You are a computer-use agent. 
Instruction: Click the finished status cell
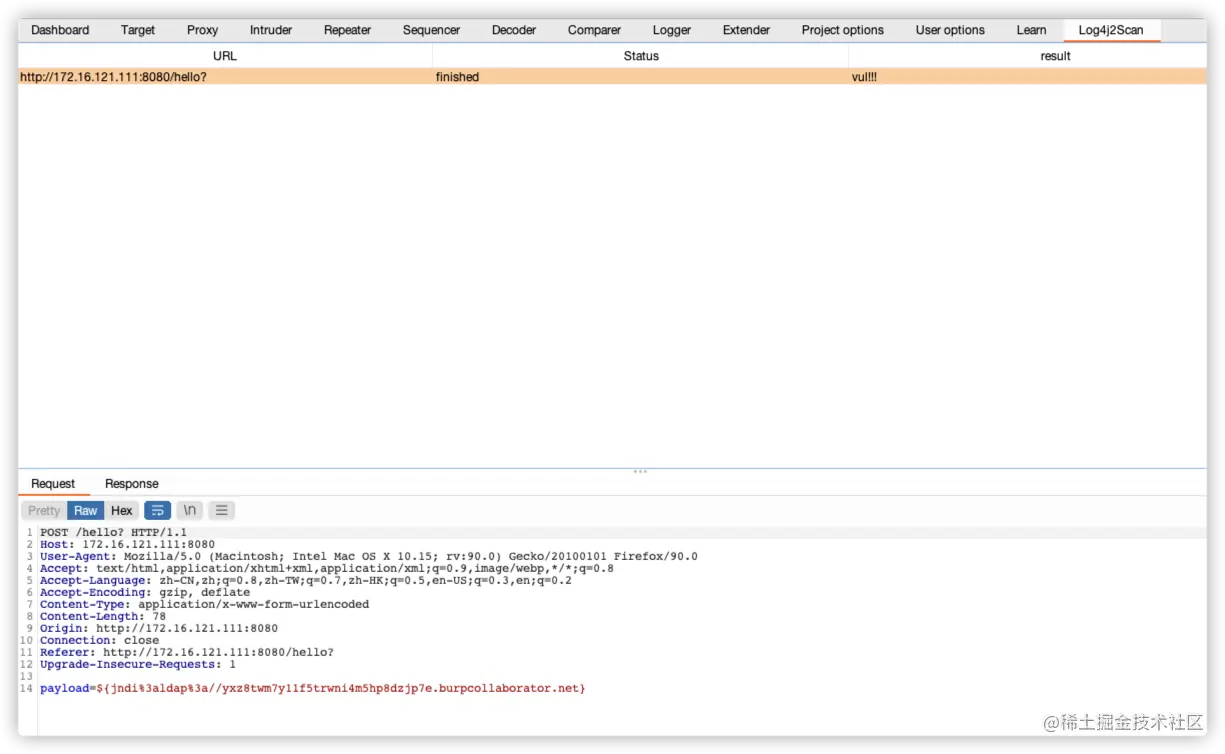click(641, 77)
